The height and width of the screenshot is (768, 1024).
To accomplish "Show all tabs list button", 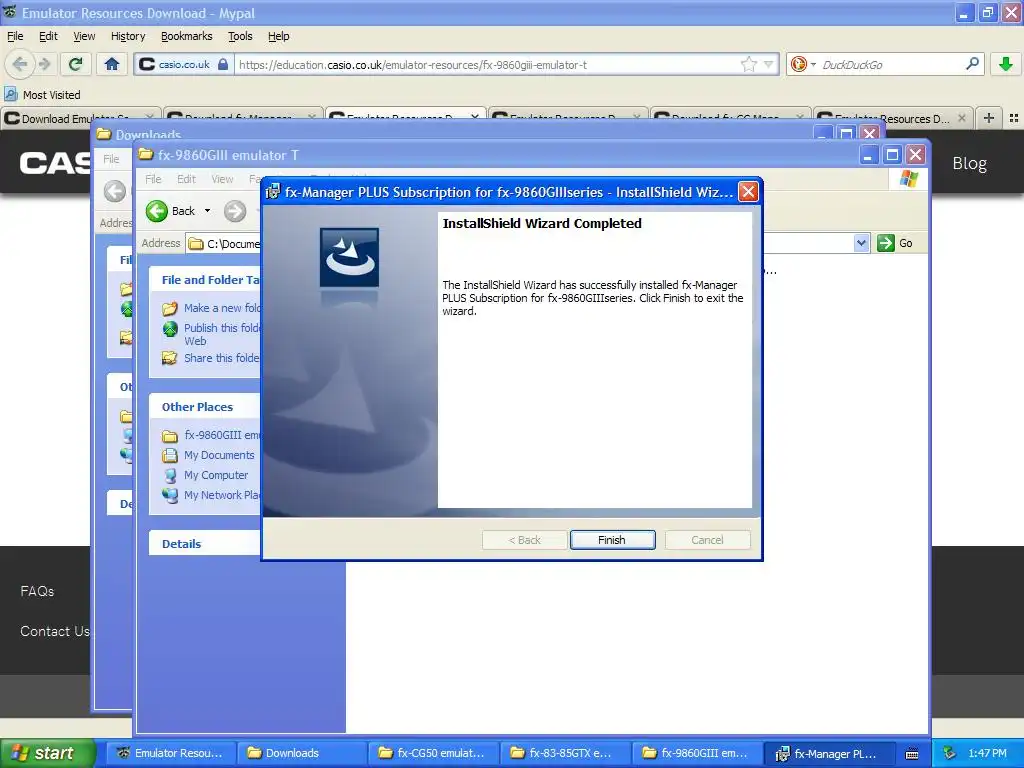I will coord(1014,118).
